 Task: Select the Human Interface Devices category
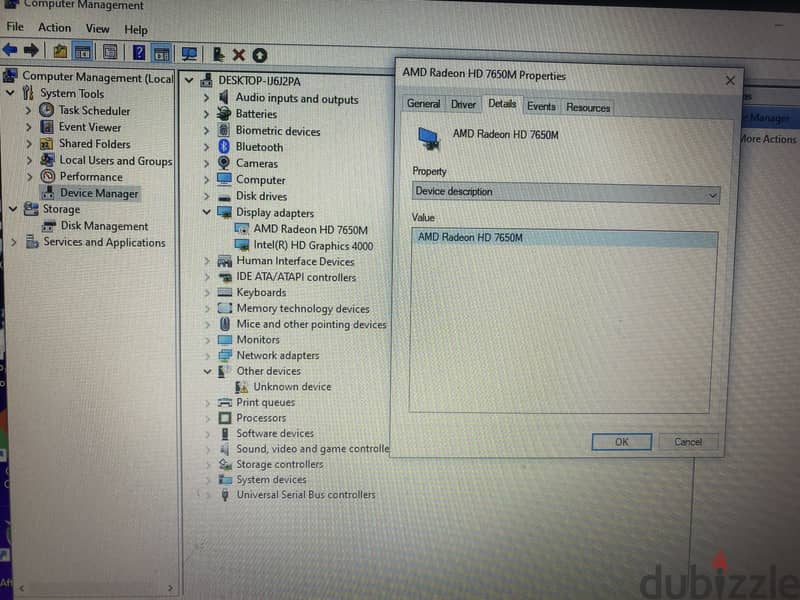pos(295,261)
